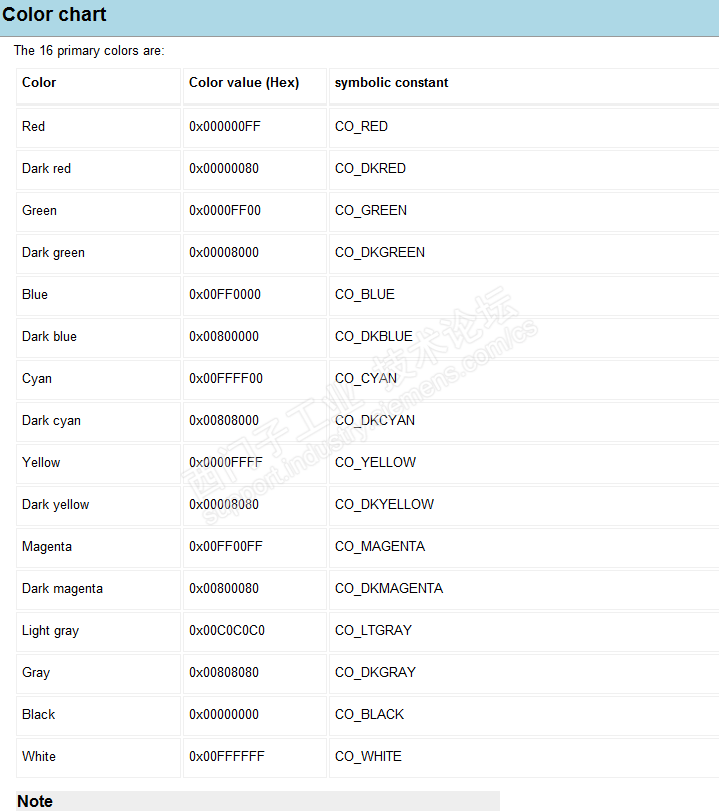Image resolution: width=719 pixels, height=811 pixels.
Task: Click the "Dark magenta" row label
Action: coord(62,589)
